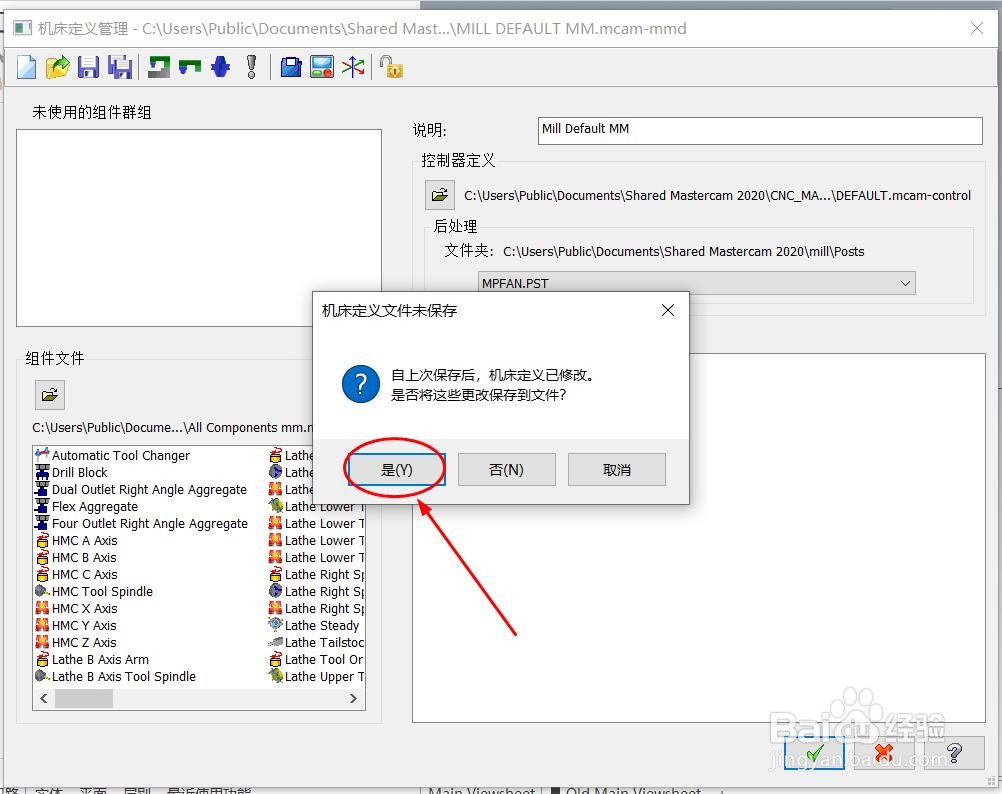1002x794 pixels.
Task: Select the green-gray machine configuration icon
Action: point(159,67)
